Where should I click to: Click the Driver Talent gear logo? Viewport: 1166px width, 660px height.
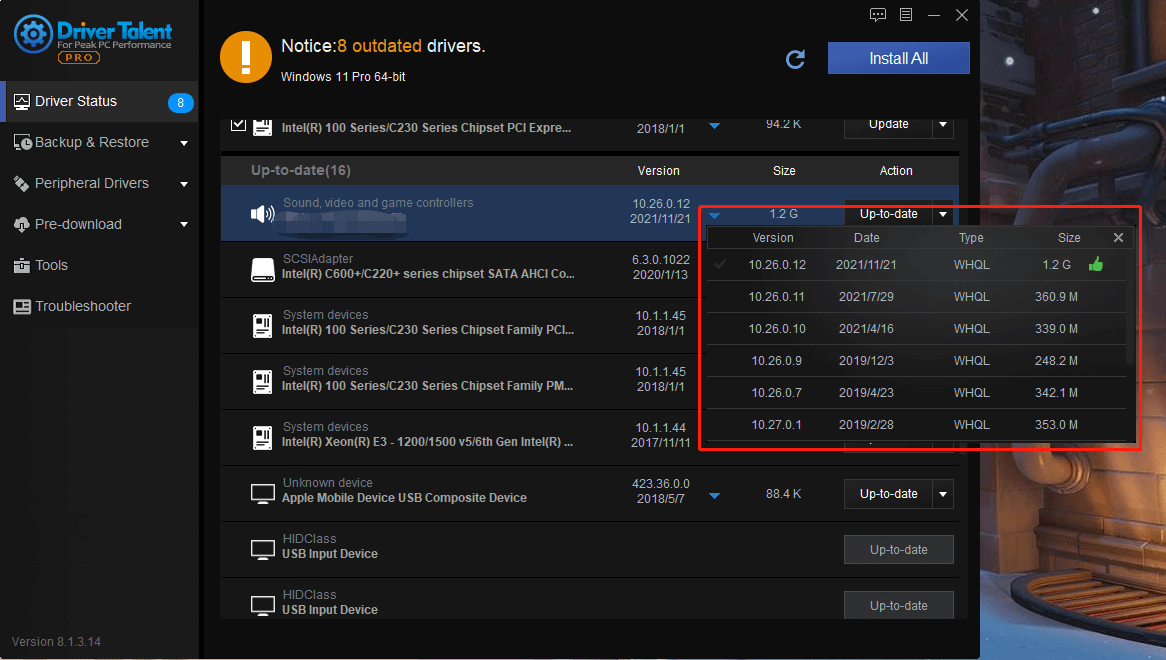click(33, 34)
